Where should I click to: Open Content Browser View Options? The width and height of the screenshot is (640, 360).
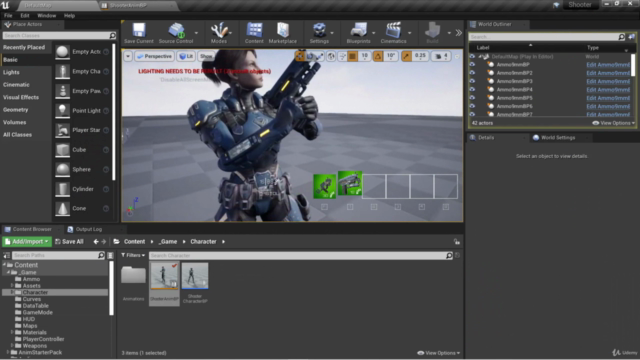click(439, 353)
